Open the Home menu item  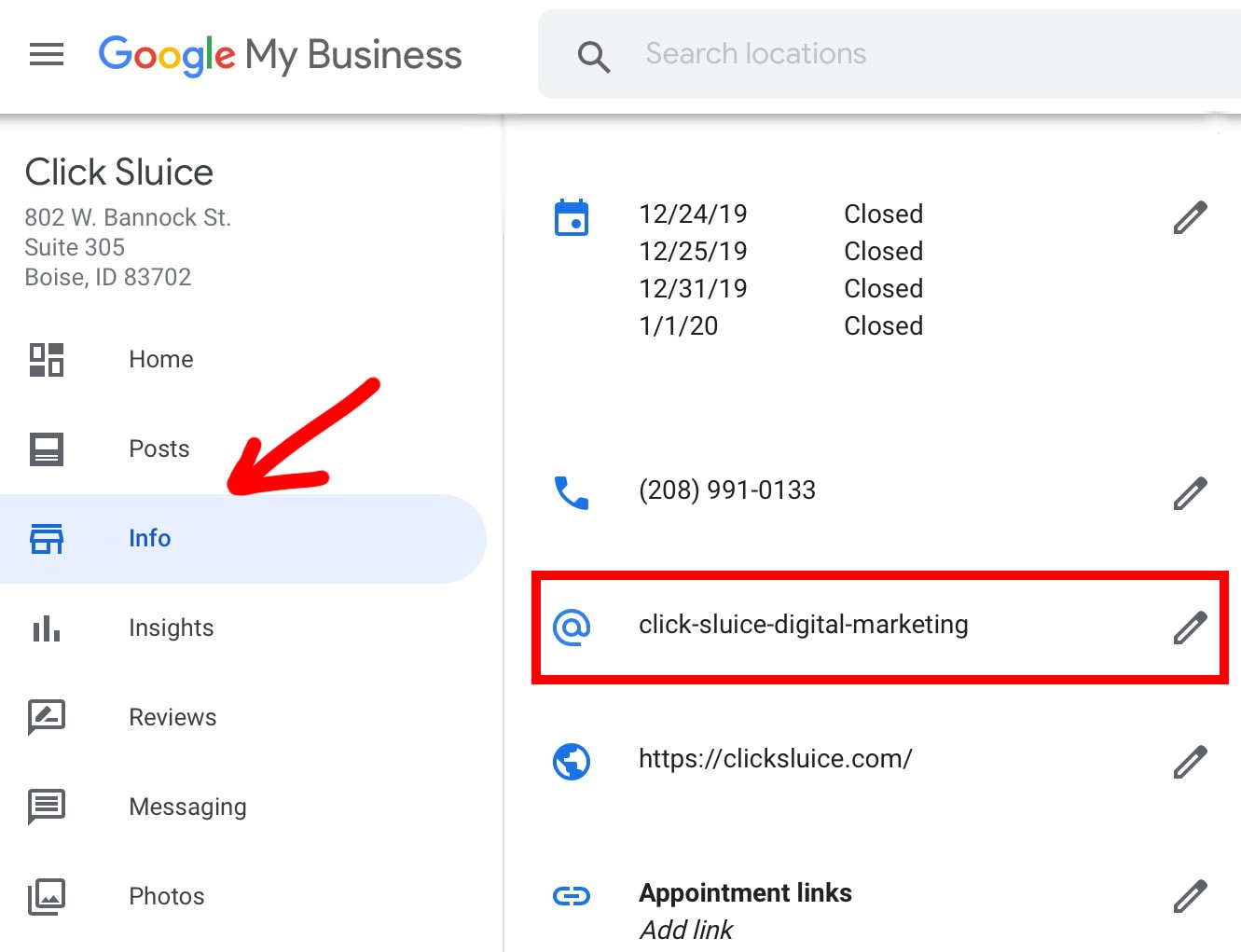(161, 359)
